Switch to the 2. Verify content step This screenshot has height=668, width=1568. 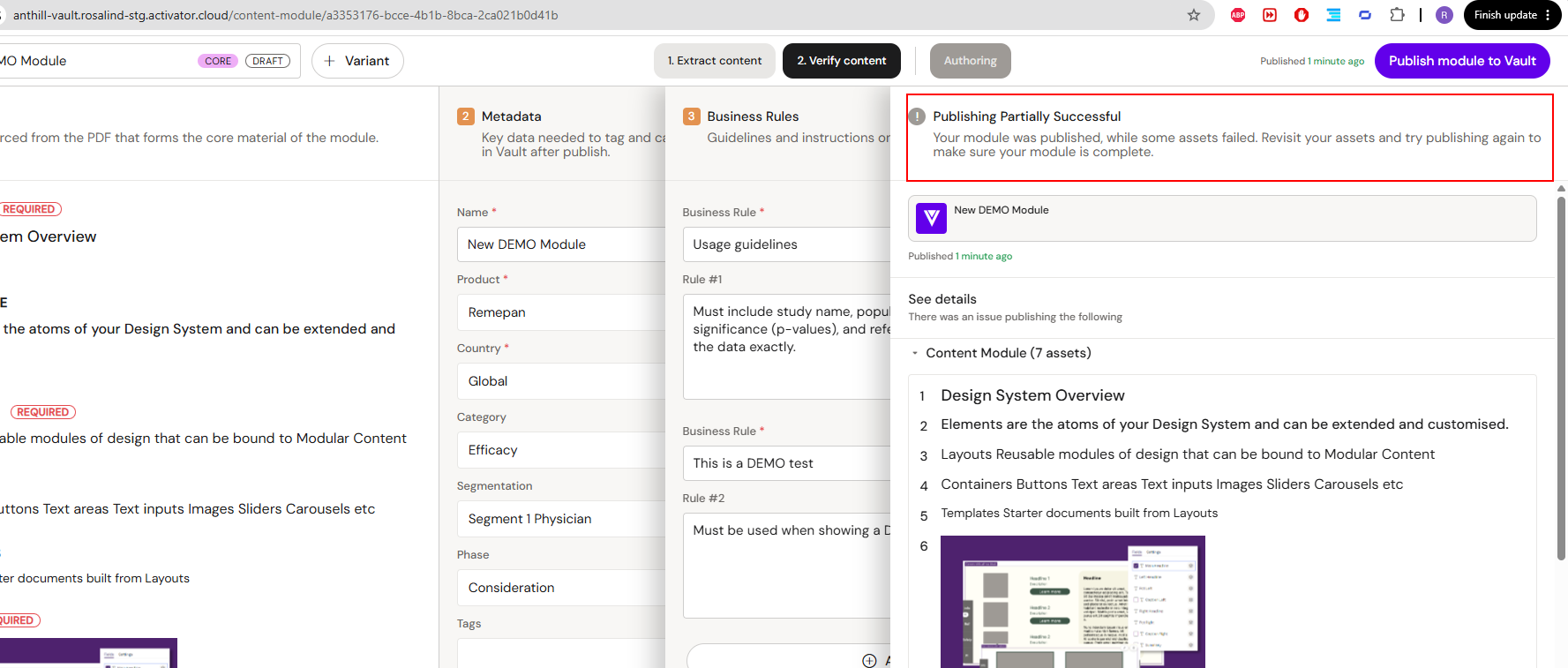pyautogui.click(x=842, y=61)
